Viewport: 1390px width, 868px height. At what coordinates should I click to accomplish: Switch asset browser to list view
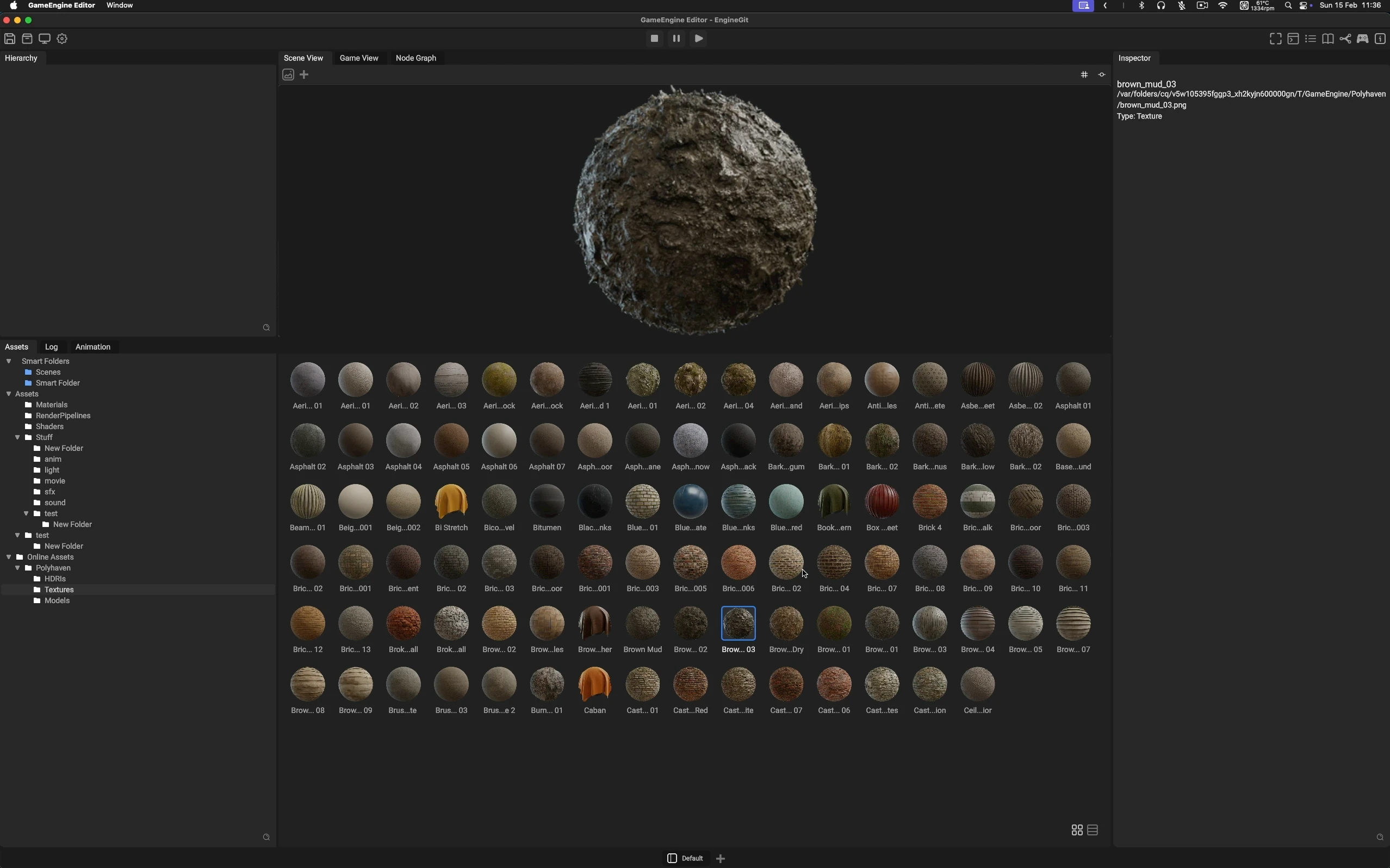coord(1093,830)
